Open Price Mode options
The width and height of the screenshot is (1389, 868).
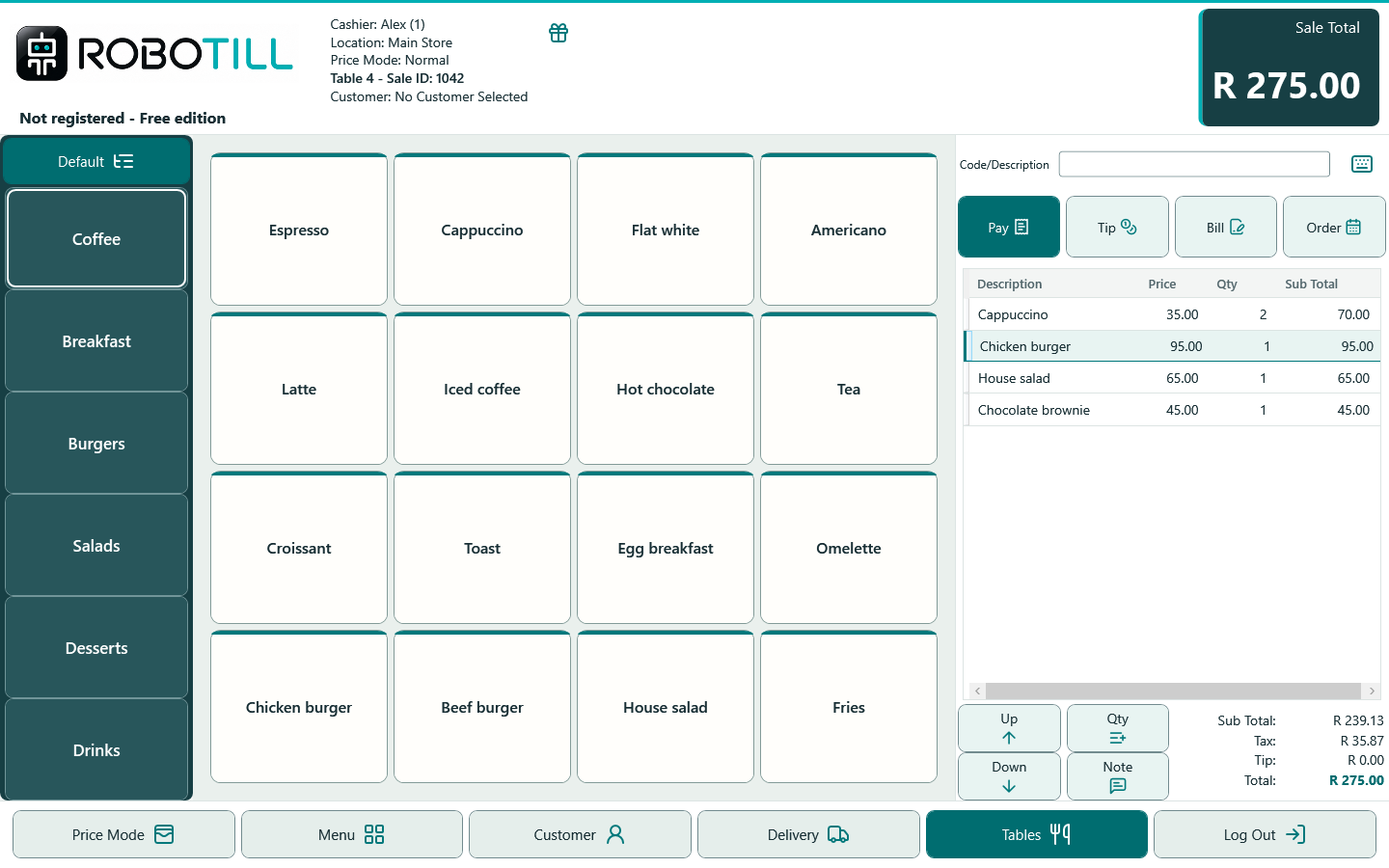pos(123,834)
